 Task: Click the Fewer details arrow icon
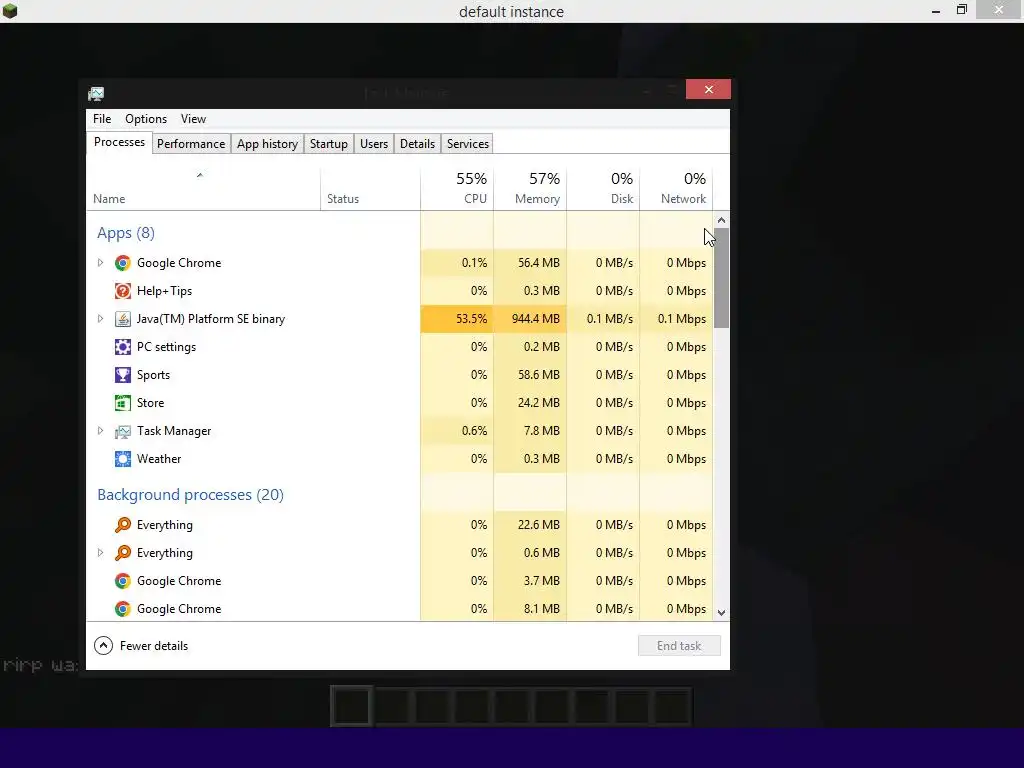(x=103, y=646)
